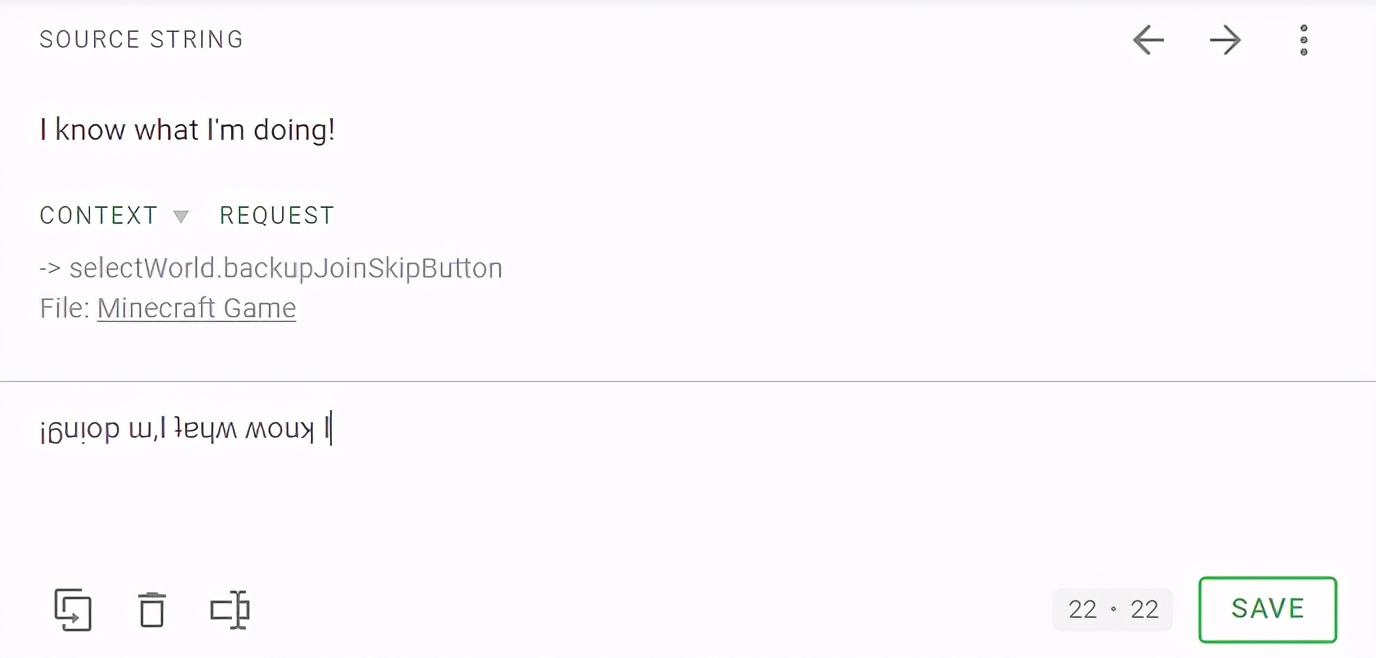
Task: Click the SOURCE STRING heading
Action: [x=141, y=40]
